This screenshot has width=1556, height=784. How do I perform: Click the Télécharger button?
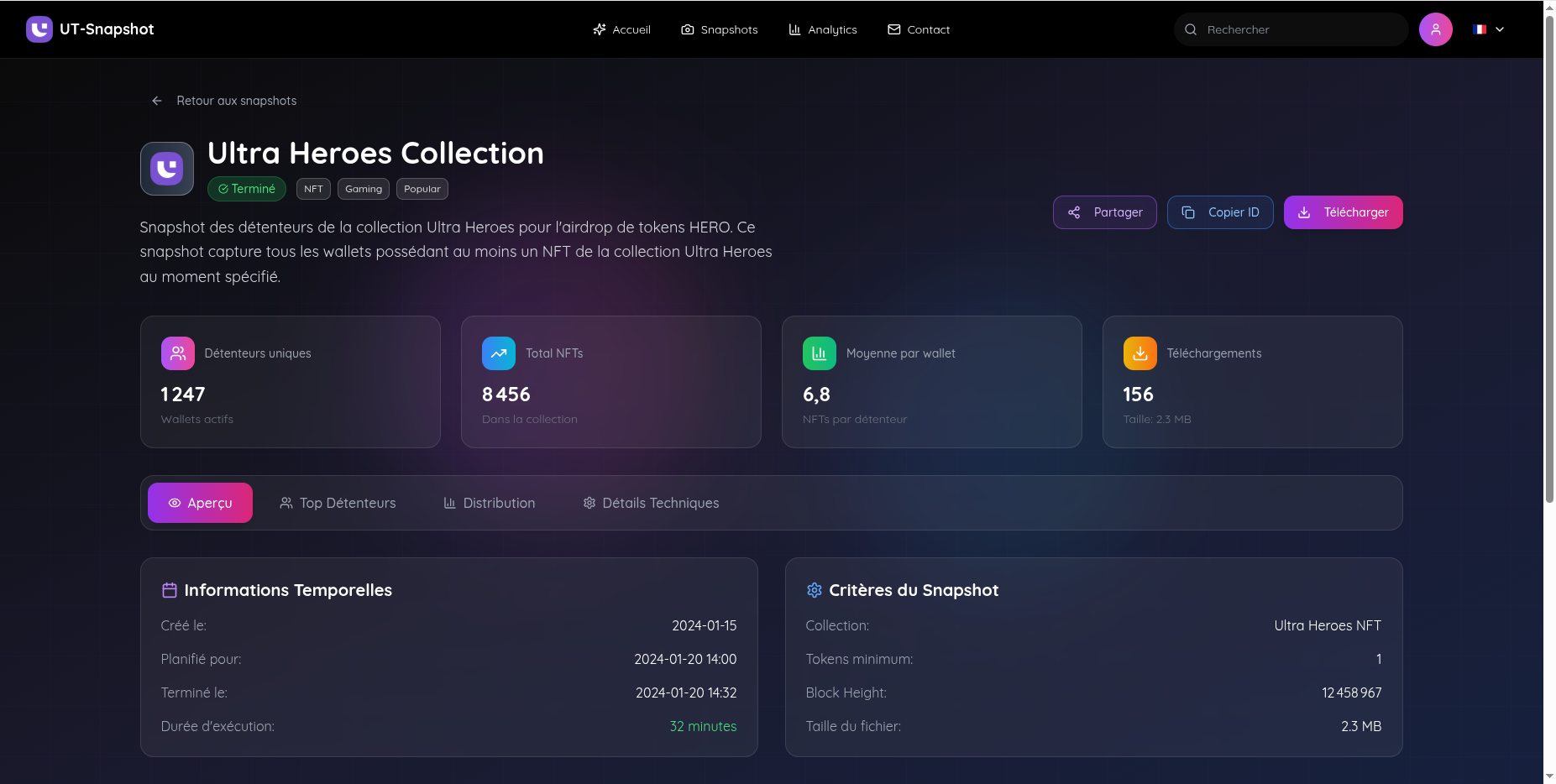tap(1343, 212)
